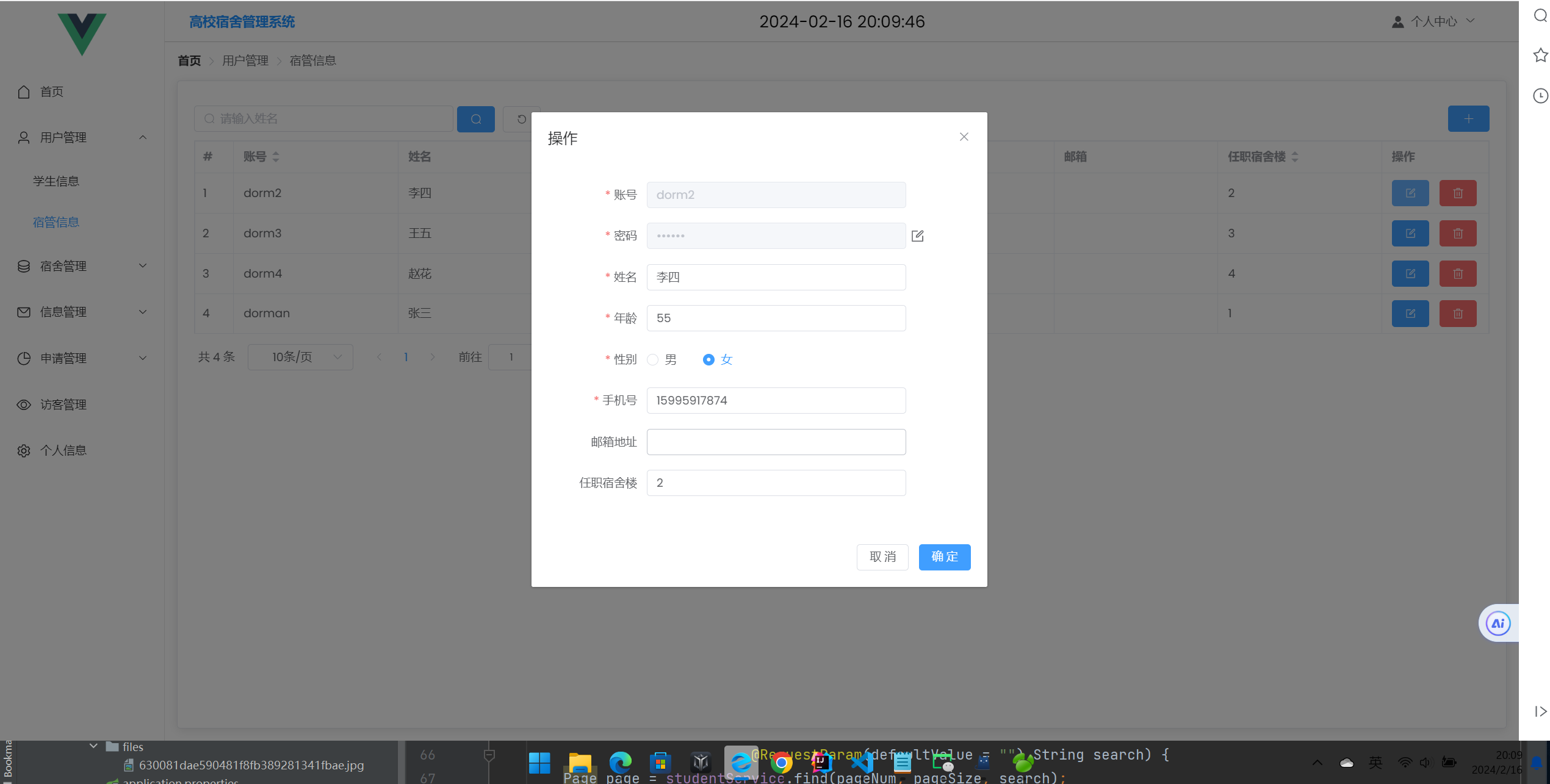Collapse the 用户管理 sidebar menu
1550x784 pixels.
82,137
